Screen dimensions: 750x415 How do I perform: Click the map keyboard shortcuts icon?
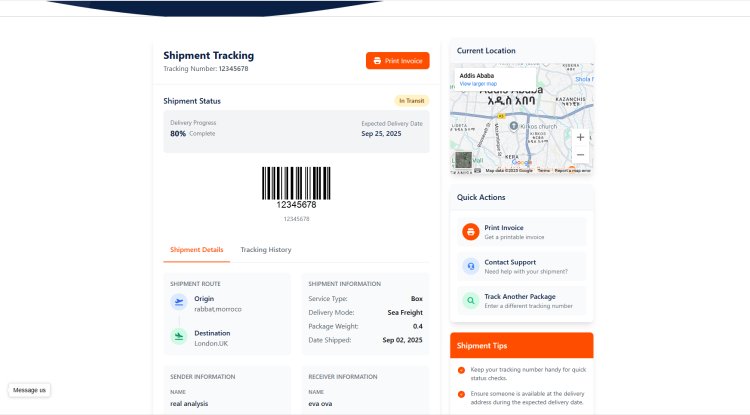click(x=477, y=171)
